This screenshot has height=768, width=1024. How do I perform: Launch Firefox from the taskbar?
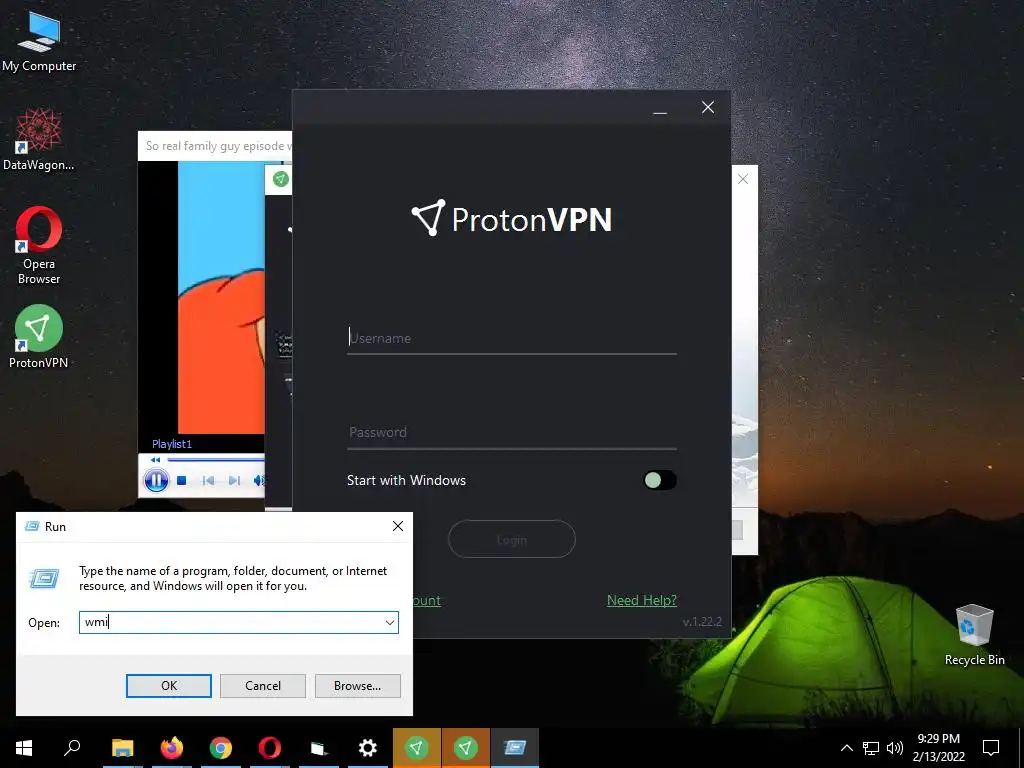click(172, 748)
